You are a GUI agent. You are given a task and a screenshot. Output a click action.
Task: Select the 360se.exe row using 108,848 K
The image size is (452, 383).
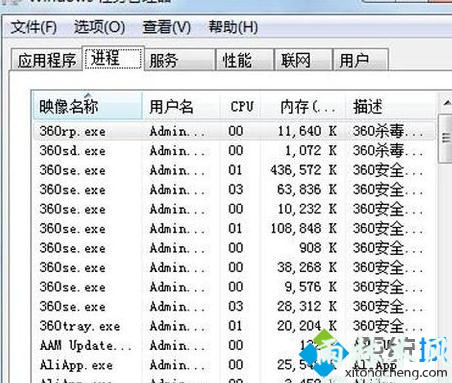(234, 229)
